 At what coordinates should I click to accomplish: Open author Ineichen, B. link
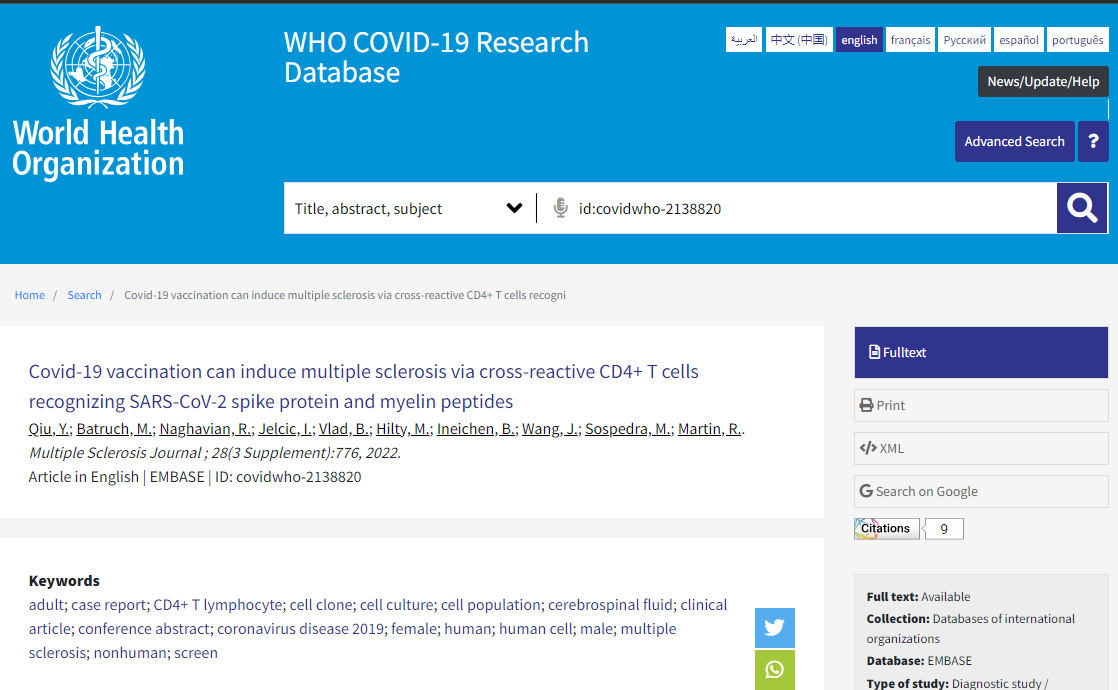click(476, 429)
